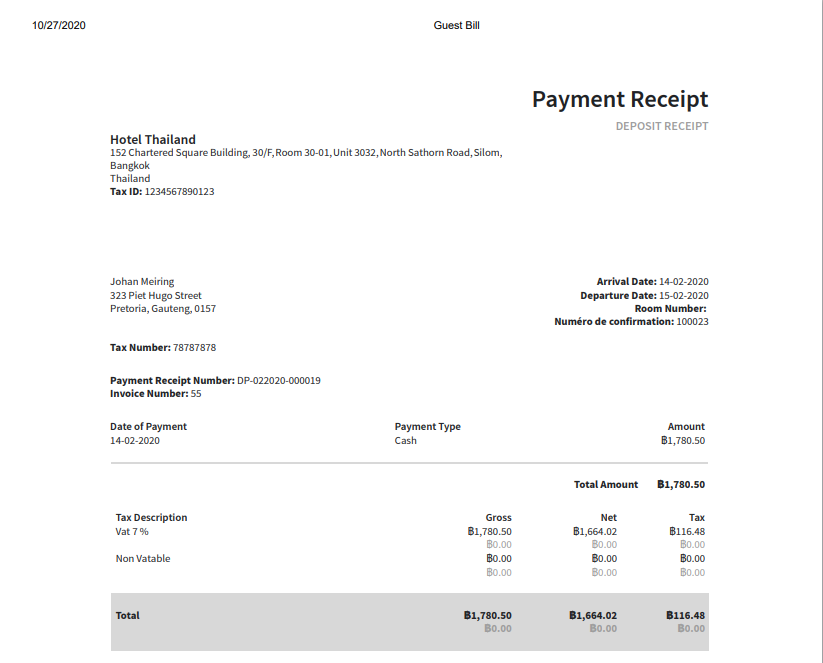The width and height of the screenshot is (823, 663).
Task: Select Departure Date 15-02-2020
Action: coord(645,296)
